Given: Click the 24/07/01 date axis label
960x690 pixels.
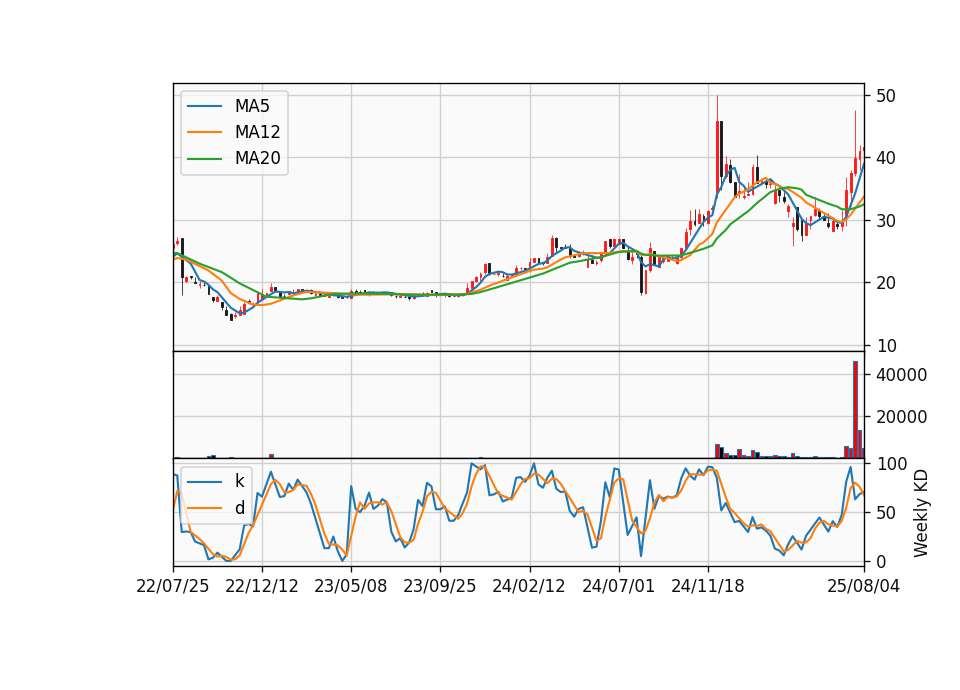Looking at the screenshot, I should click(618, 587).
